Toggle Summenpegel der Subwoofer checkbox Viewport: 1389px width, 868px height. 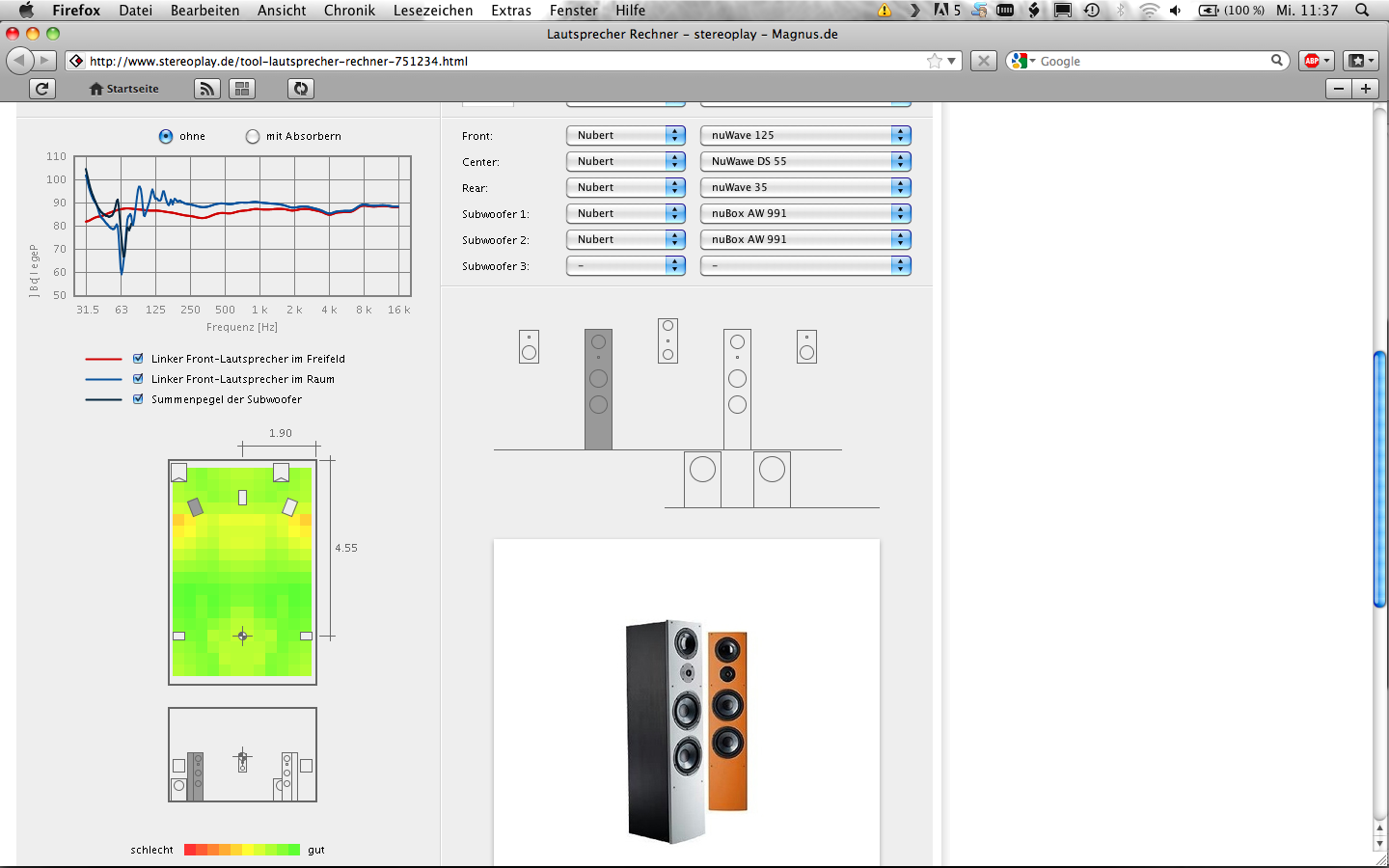[x=138, y=398]
